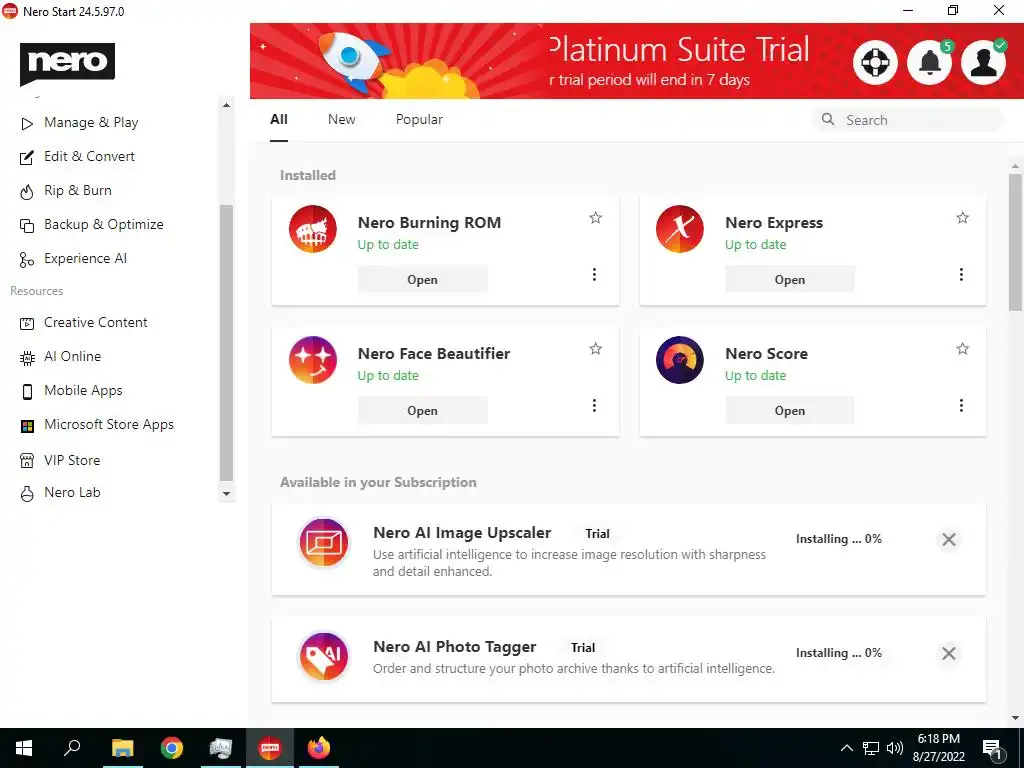Click Image Upscaler 'Installing ... 0%' status
The image size is (1024, 768).
[839, 539]
